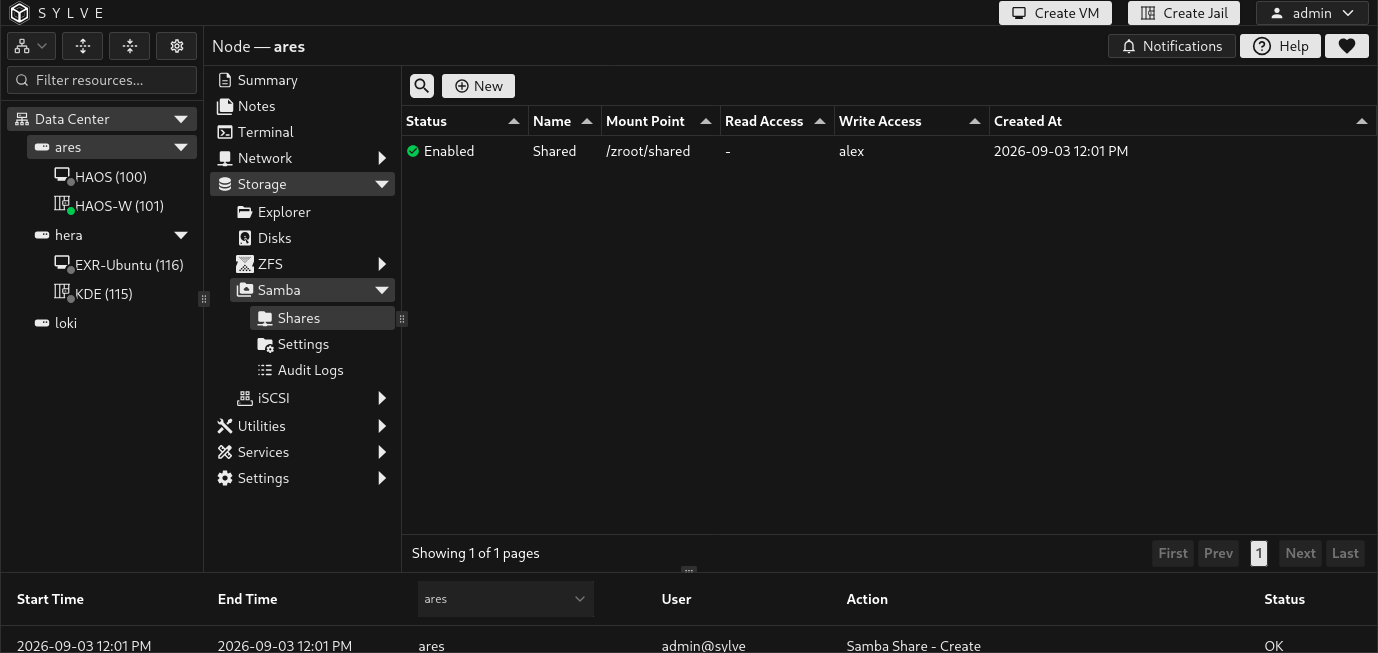Create a new Samba share
Viewport: 1378px width, 653px height.
478,86
